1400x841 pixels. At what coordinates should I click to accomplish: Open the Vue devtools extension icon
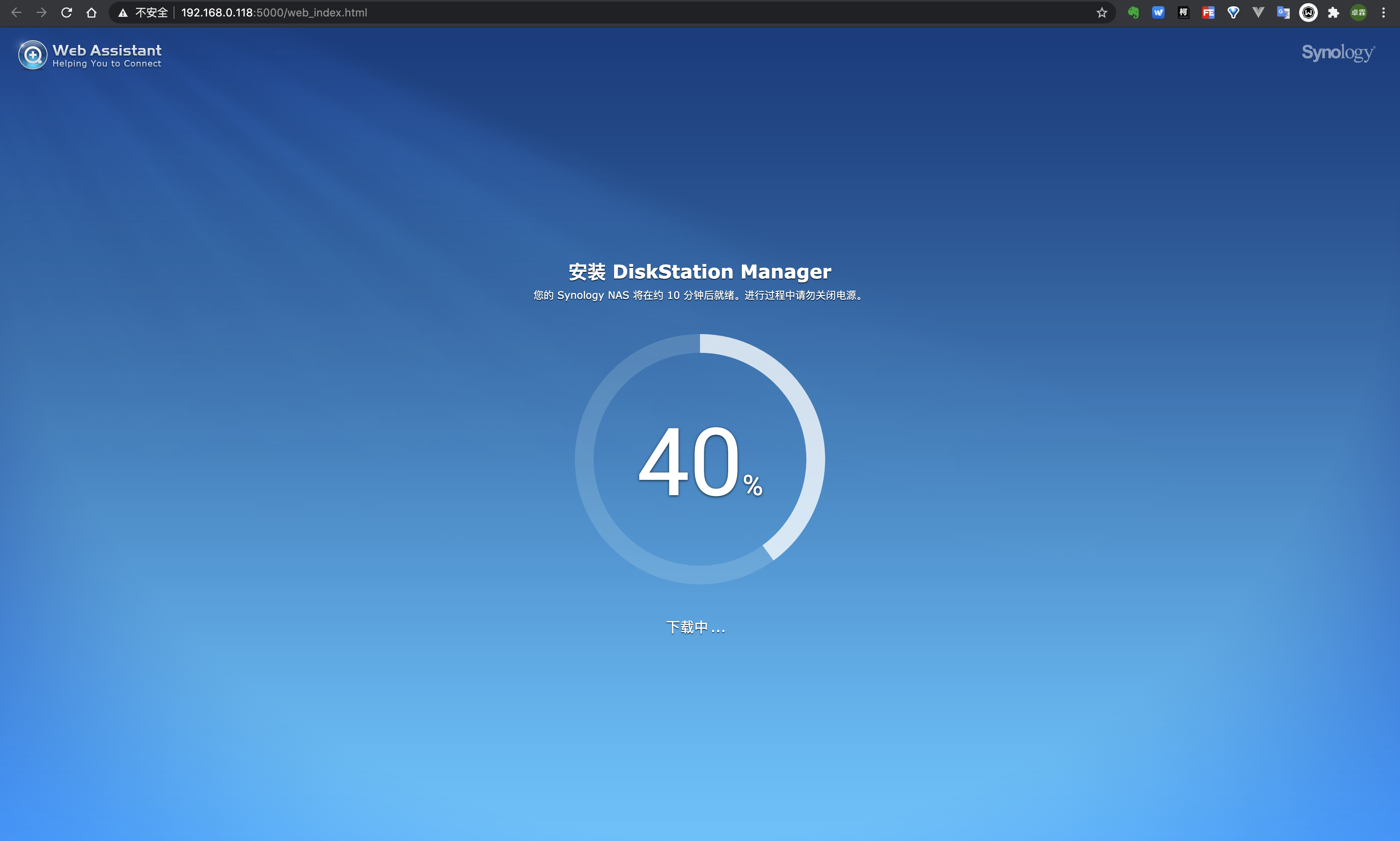pos(1258,13)
